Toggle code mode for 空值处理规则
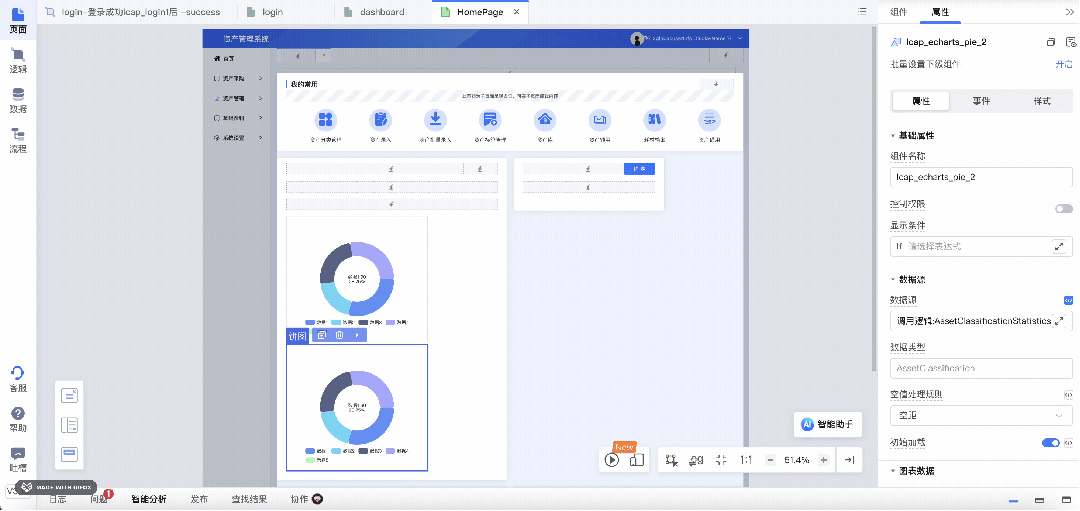 click(1068, 395)
